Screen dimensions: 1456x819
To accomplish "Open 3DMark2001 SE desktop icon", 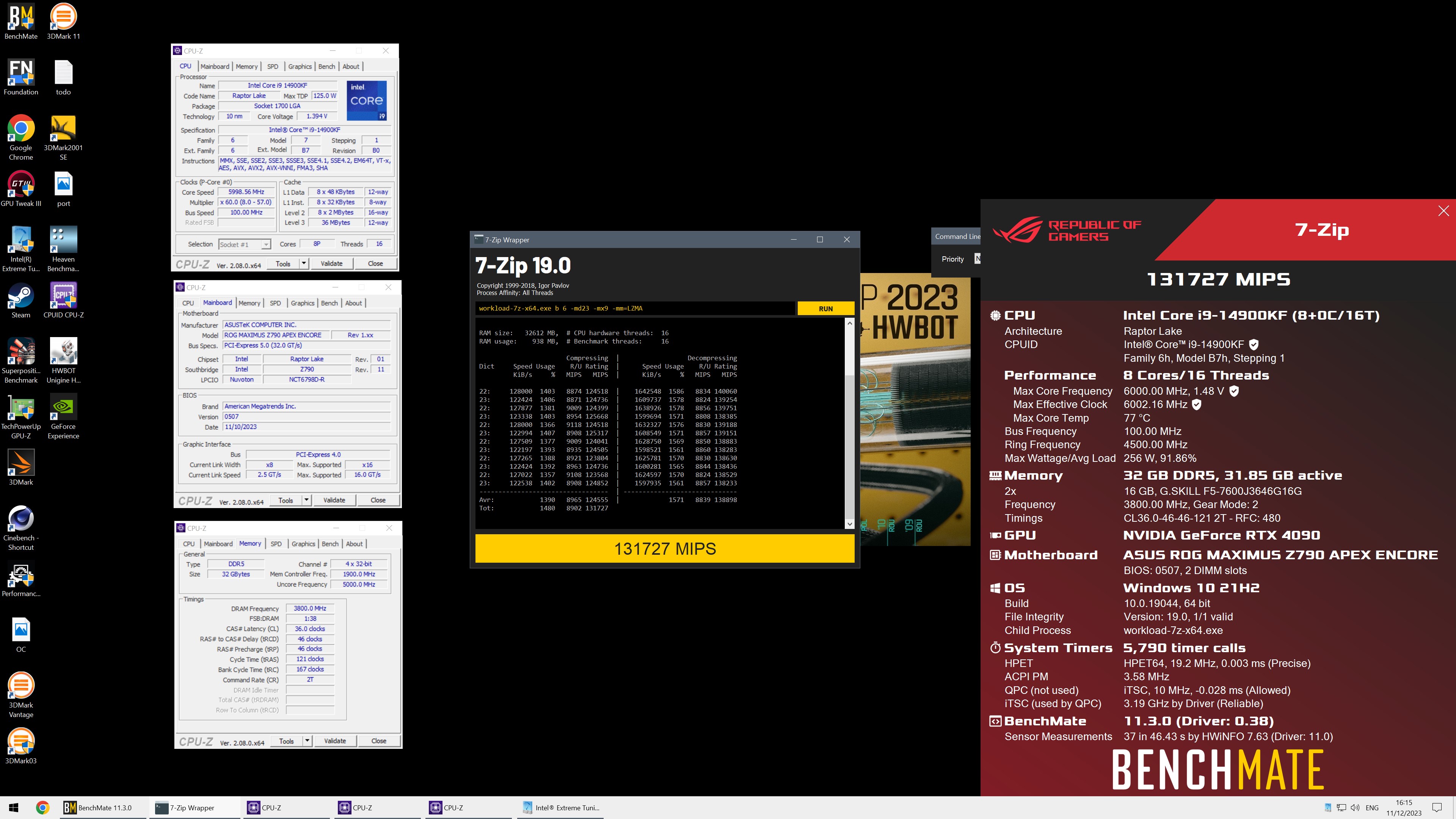I will point(63,137).
